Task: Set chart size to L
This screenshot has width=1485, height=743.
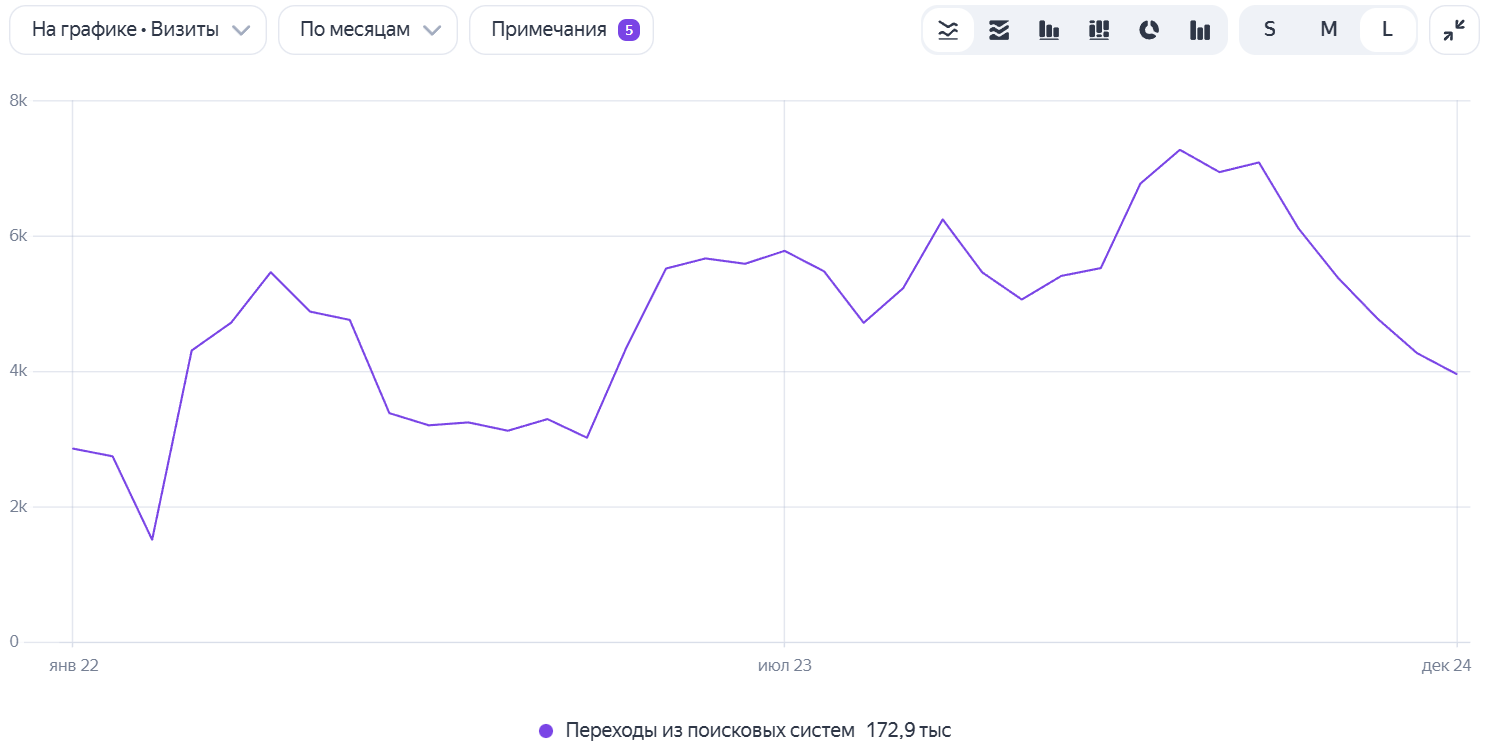Action: pyautogui.click(x=1387, y=30)
